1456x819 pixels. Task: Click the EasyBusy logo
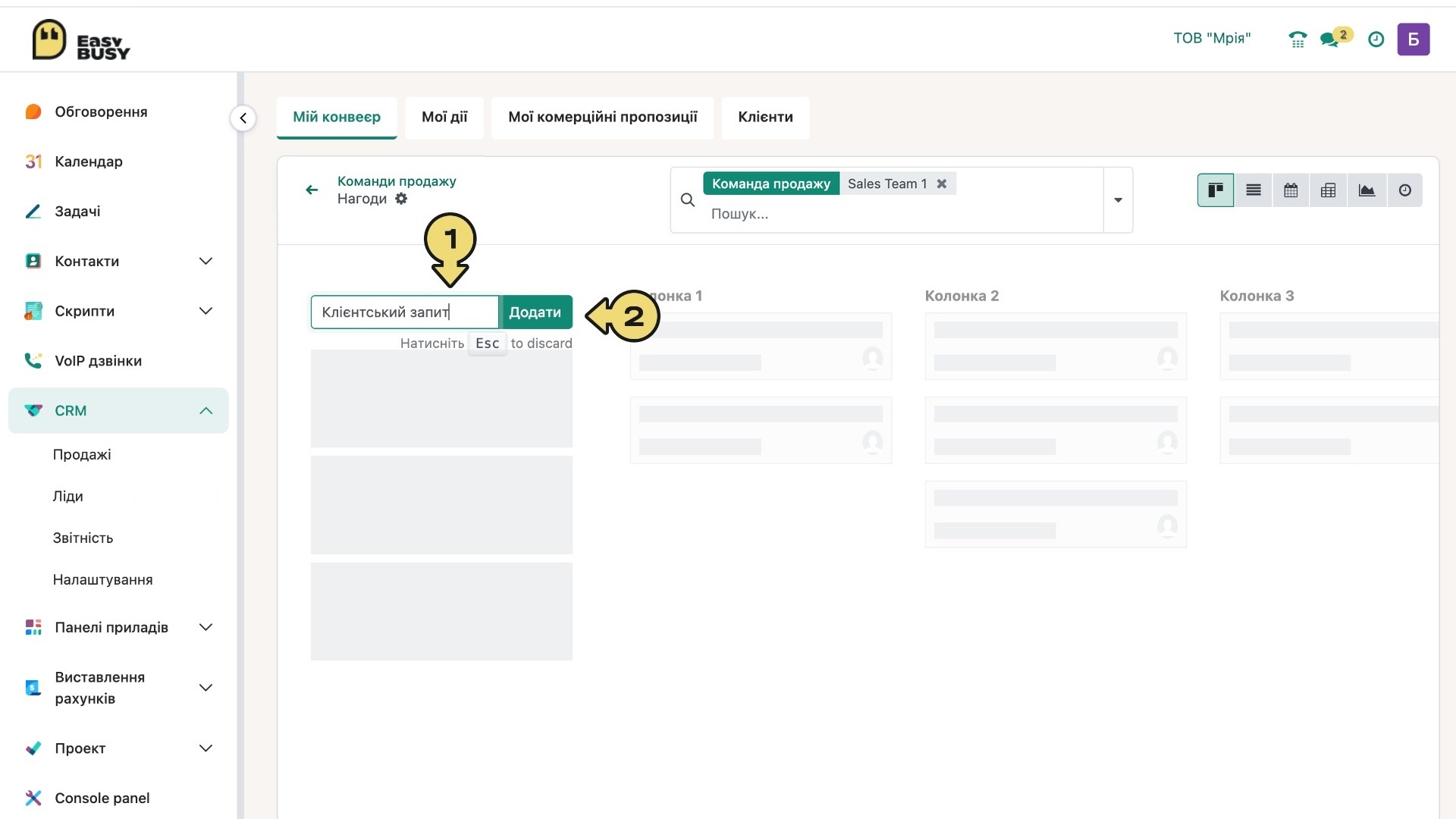(80, 39)
